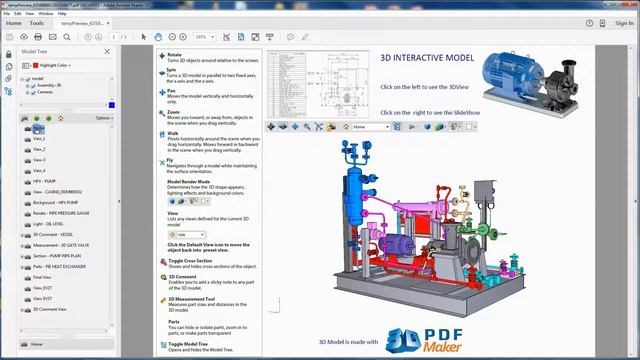Open the Options menu in views pane
The image size is (640, 360).
[104, 118]
